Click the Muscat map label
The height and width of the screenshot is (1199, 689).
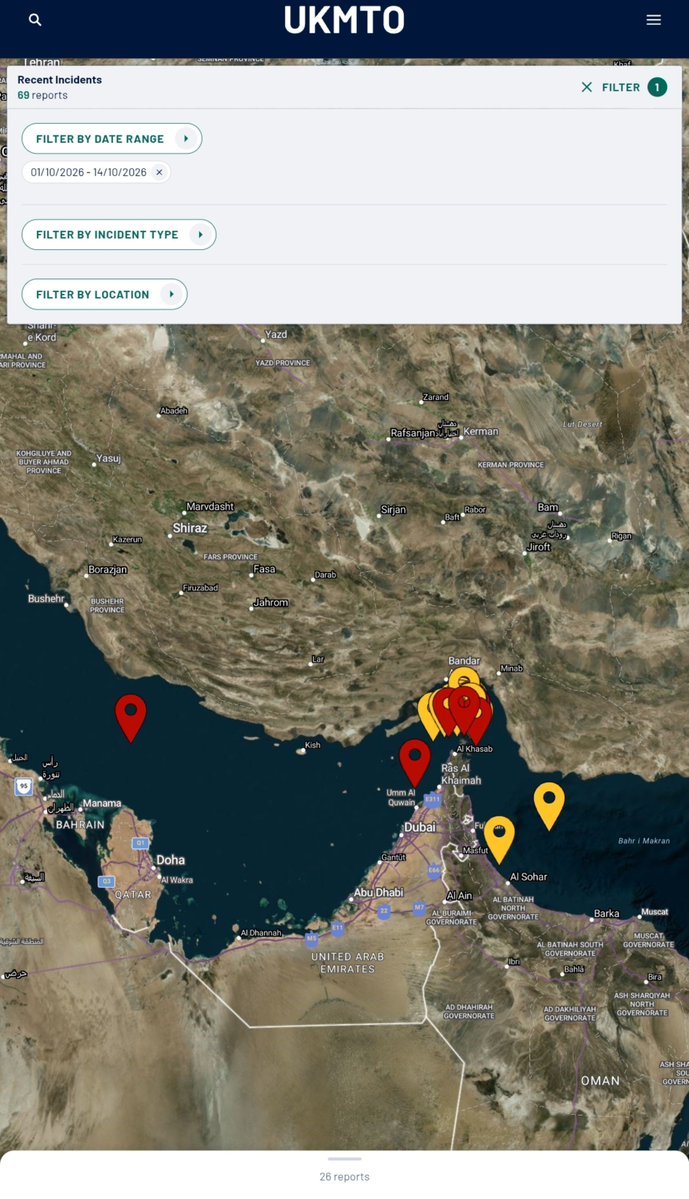click(655, 911)
